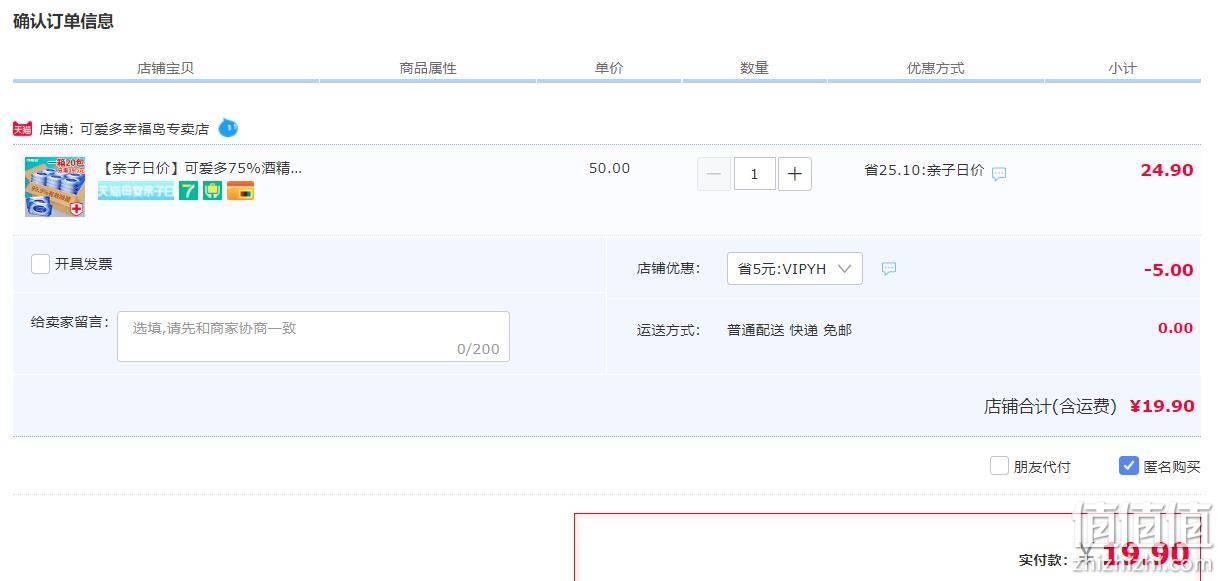Image resolution: width=1222 pixels, height=581 pixels.
Task: Click the subtotal amount 24.90
Action: click(x=1167, y=170)
